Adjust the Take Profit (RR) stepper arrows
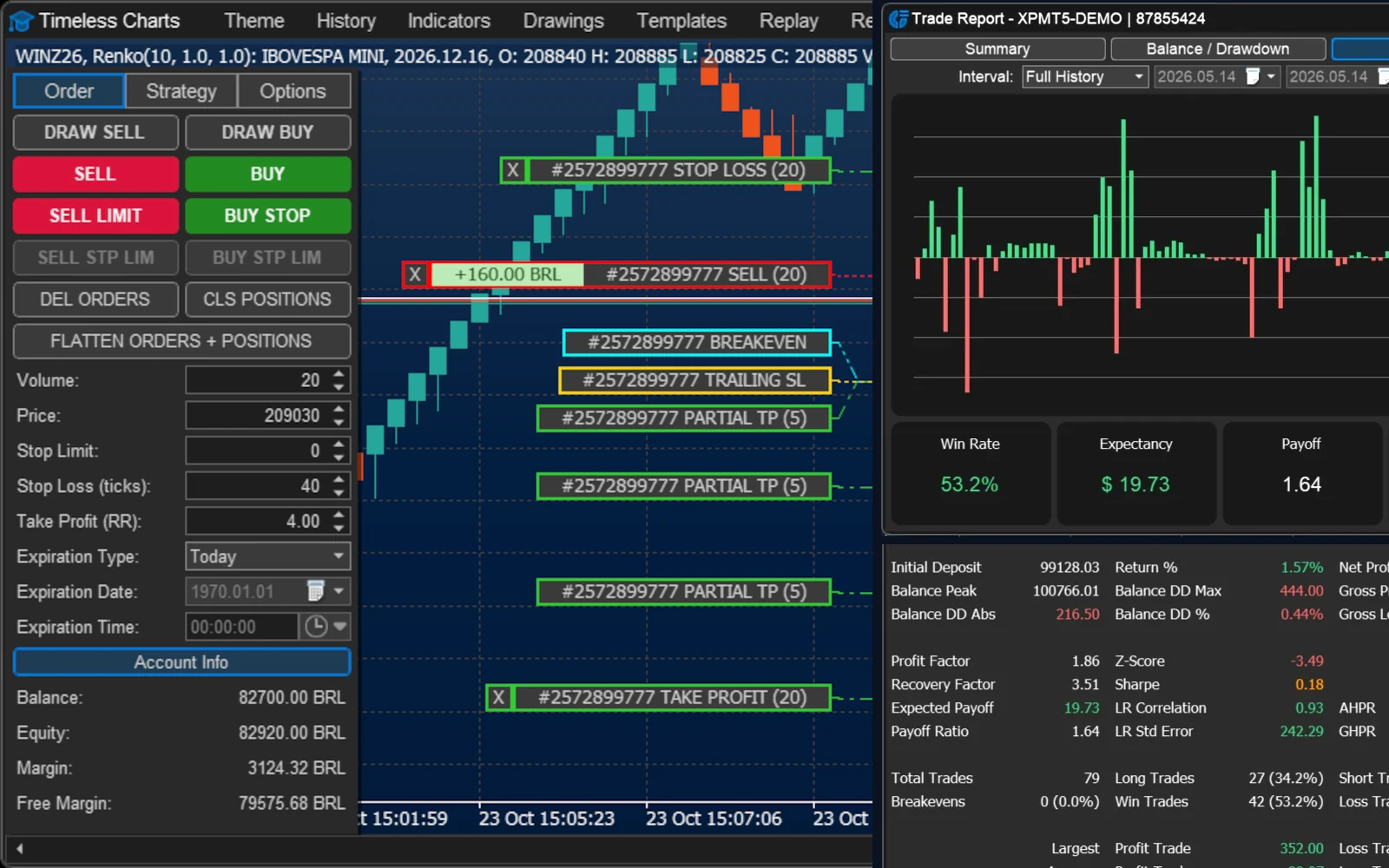 (339, 521)
